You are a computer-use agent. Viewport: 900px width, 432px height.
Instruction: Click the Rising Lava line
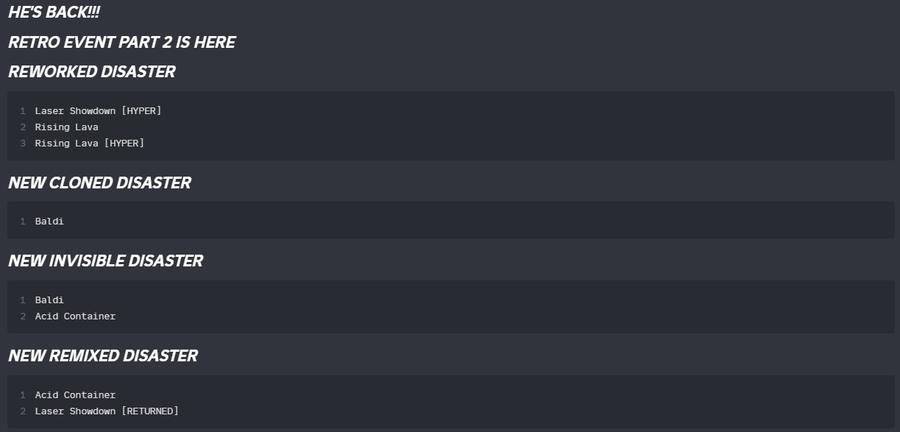(x=67, y=127)
